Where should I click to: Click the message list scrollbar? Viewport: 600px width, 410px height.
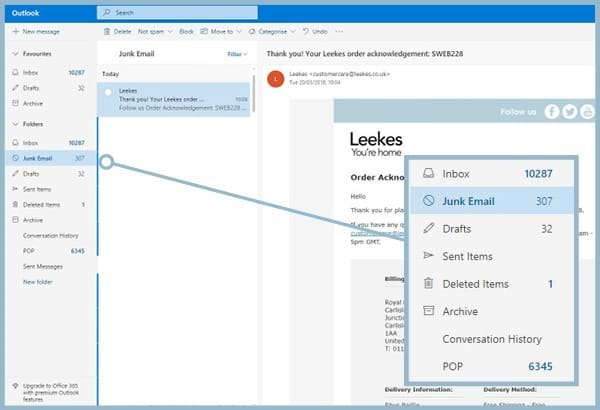click(x=253, y=94)
